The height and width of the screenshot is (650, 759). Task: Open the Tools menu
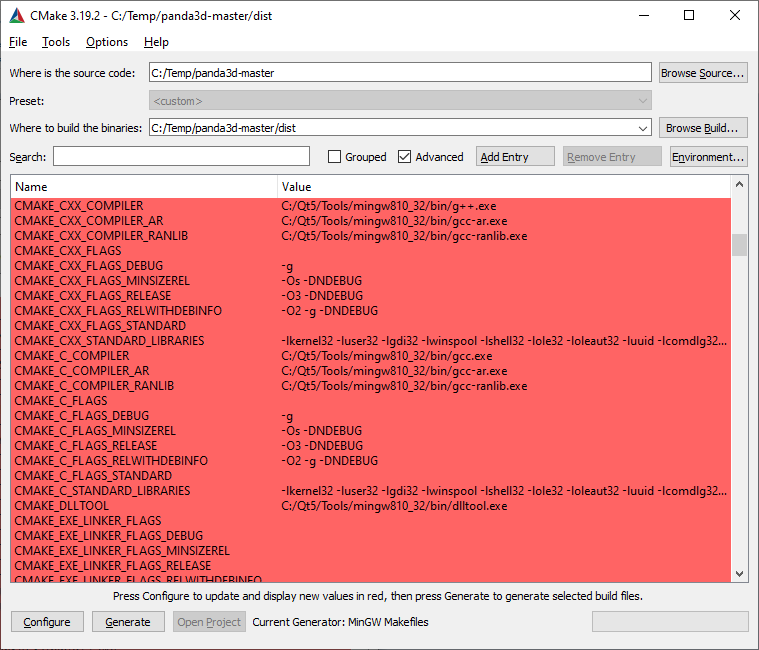coord(56,42)
